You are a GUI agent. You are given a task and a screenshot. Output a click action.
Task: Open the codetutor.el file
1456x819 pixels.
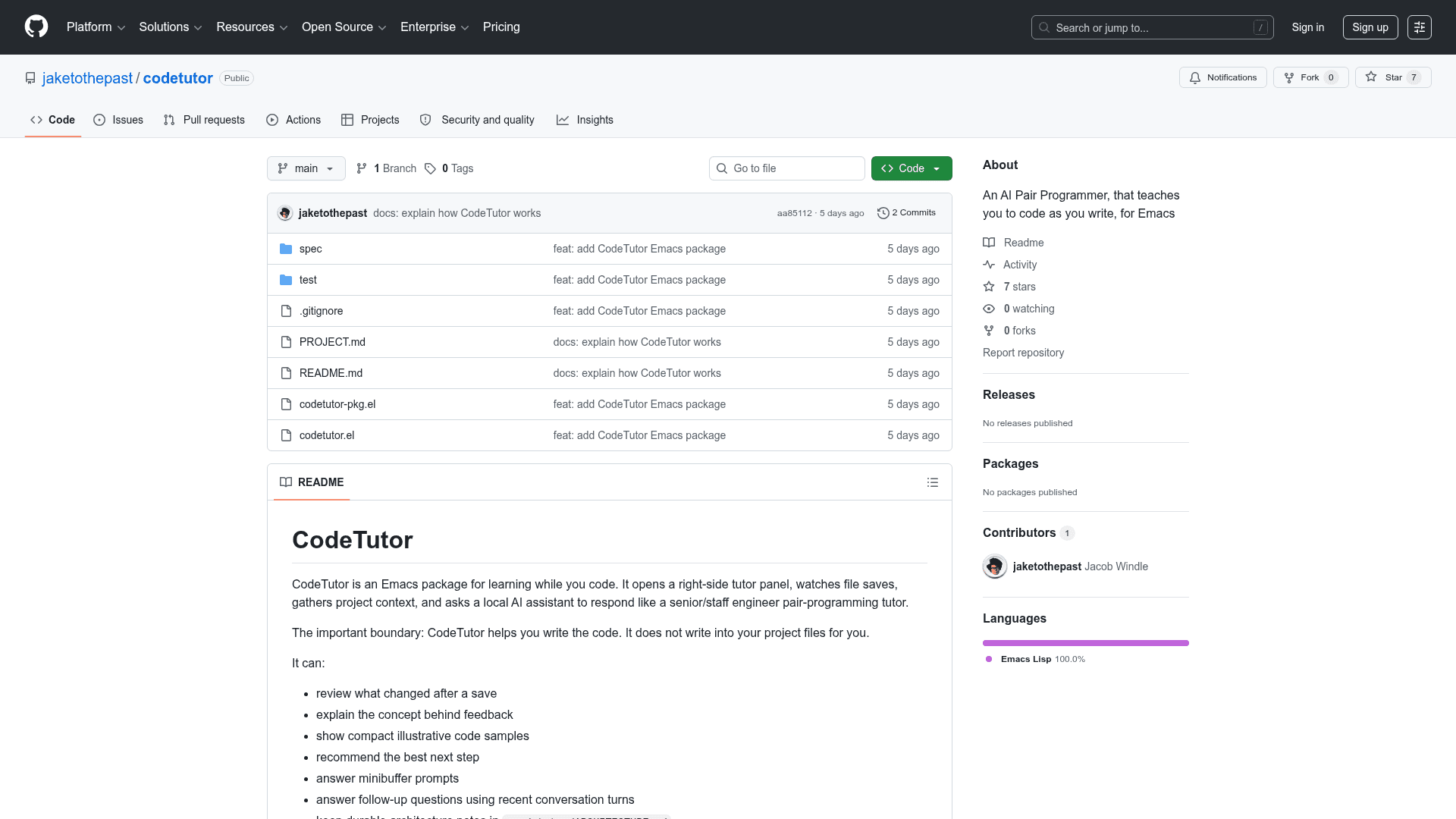click(327, 435)
